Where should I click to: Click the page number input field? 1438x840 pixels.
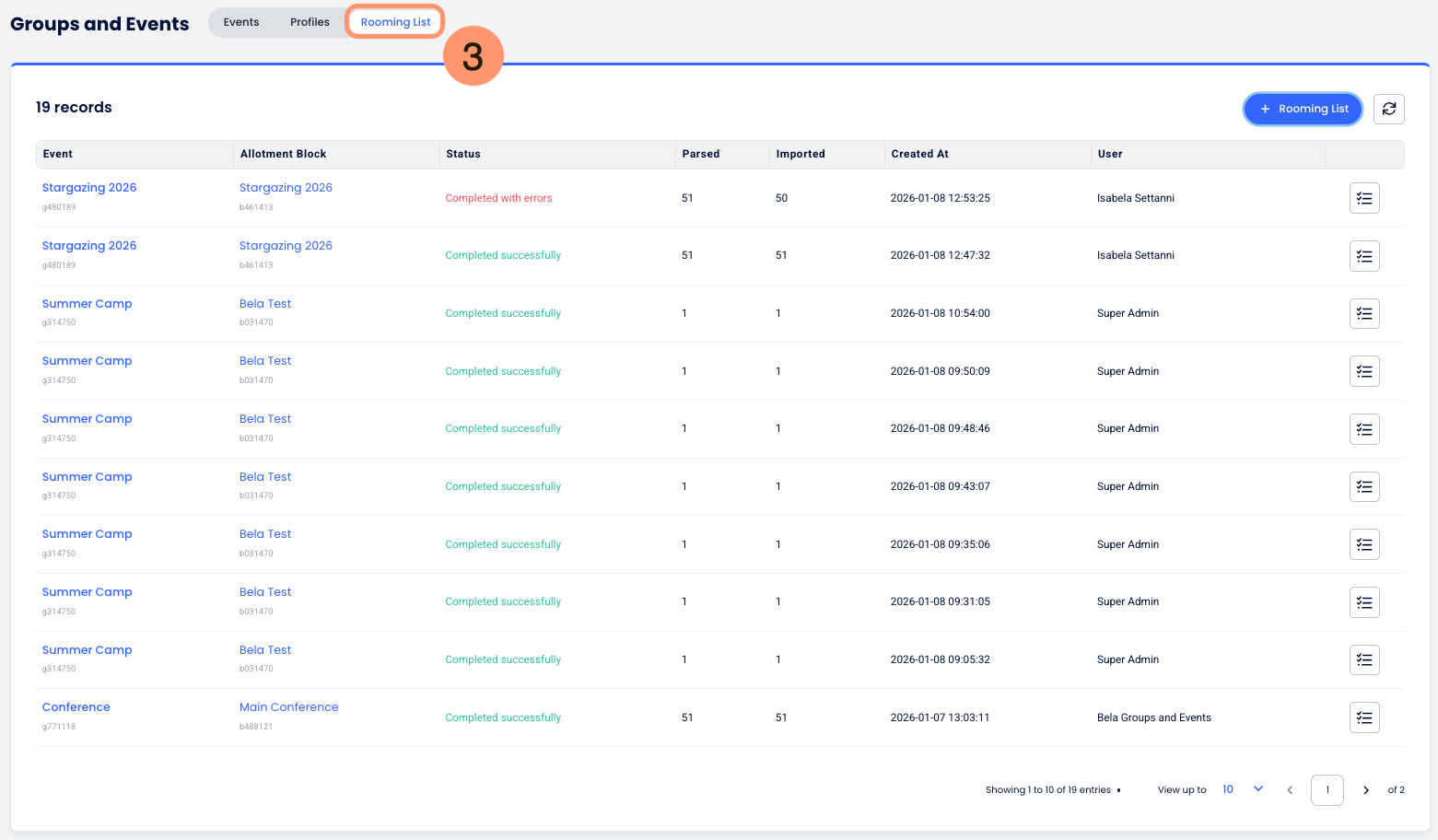pos(1327,790)
